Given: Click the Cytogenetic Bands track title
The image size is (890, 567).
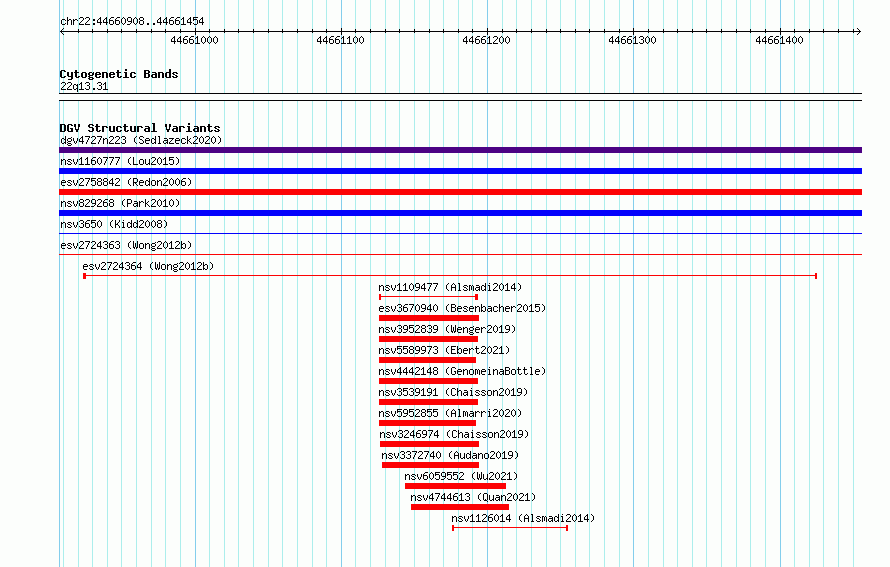Looking at the screenshot, I should [x=119, y=74].
